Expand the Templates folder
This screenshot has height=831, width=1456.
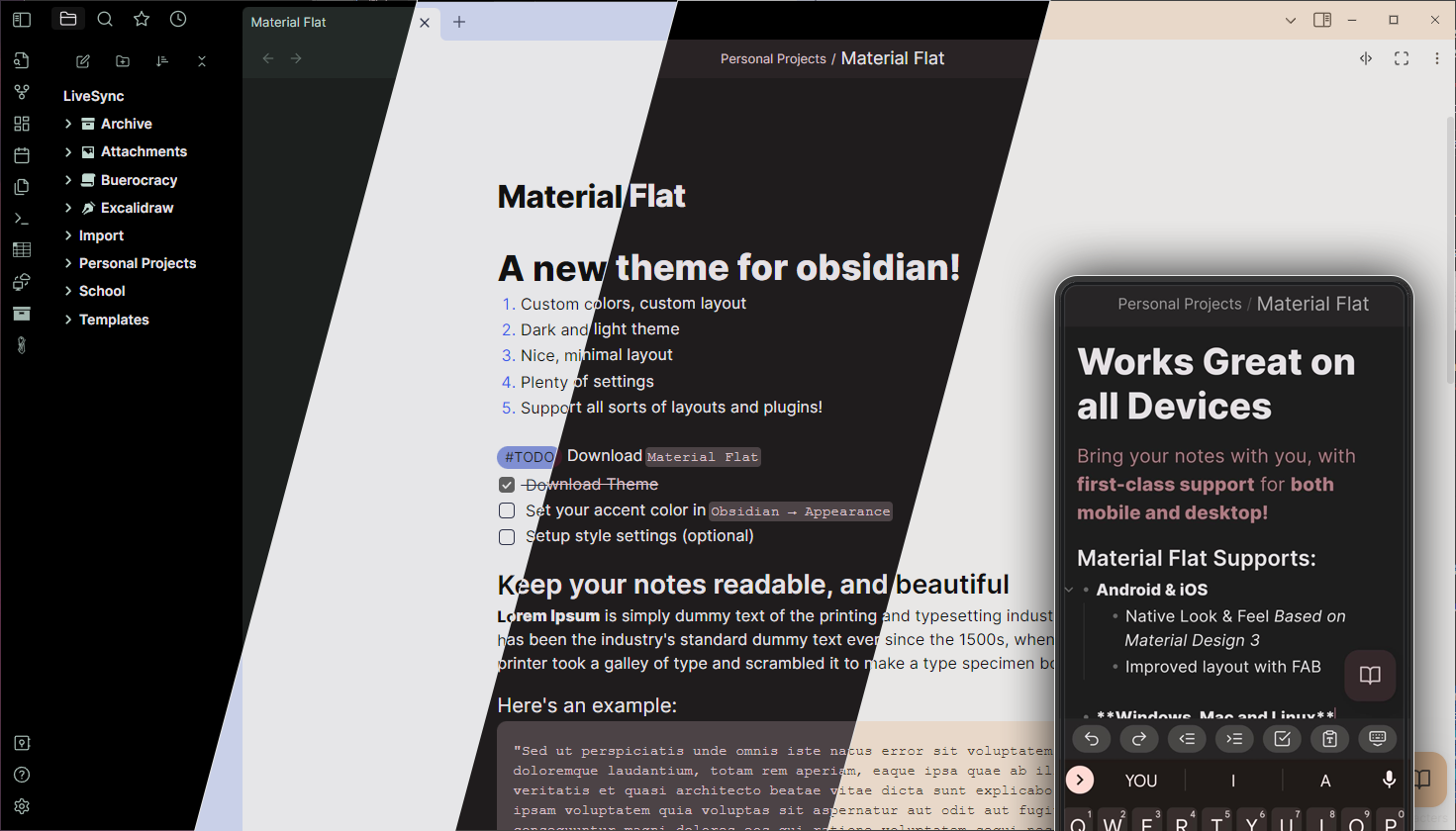[68, 320]
